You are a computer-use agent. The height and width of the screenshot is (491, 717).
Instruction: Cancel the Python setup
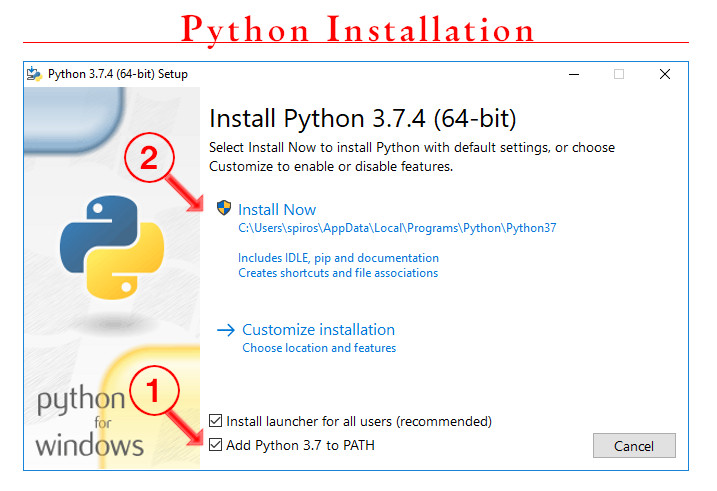(x=634, y=446)
